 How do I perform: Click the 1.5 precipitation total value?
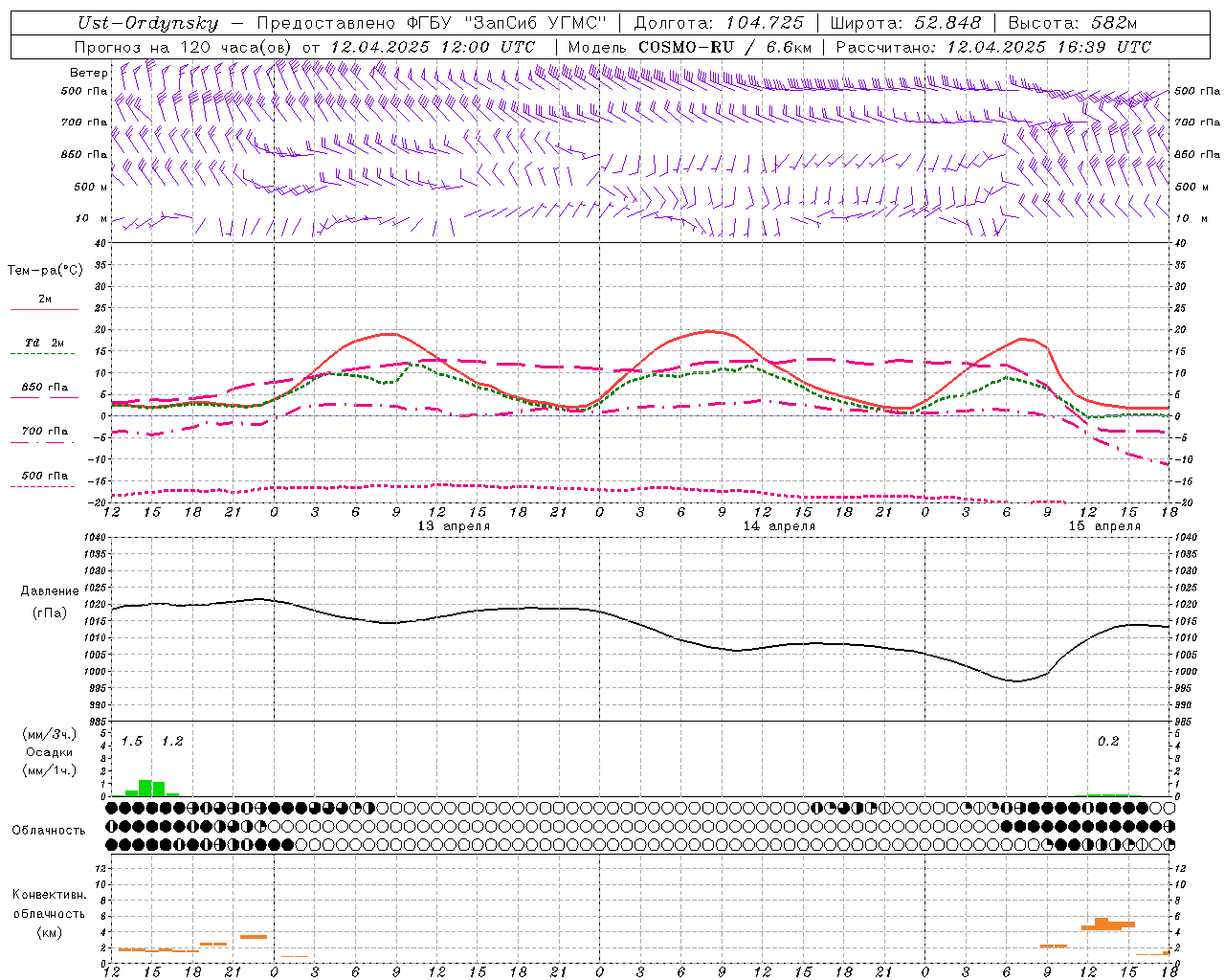pyautogui.click(x=132, y=741)
